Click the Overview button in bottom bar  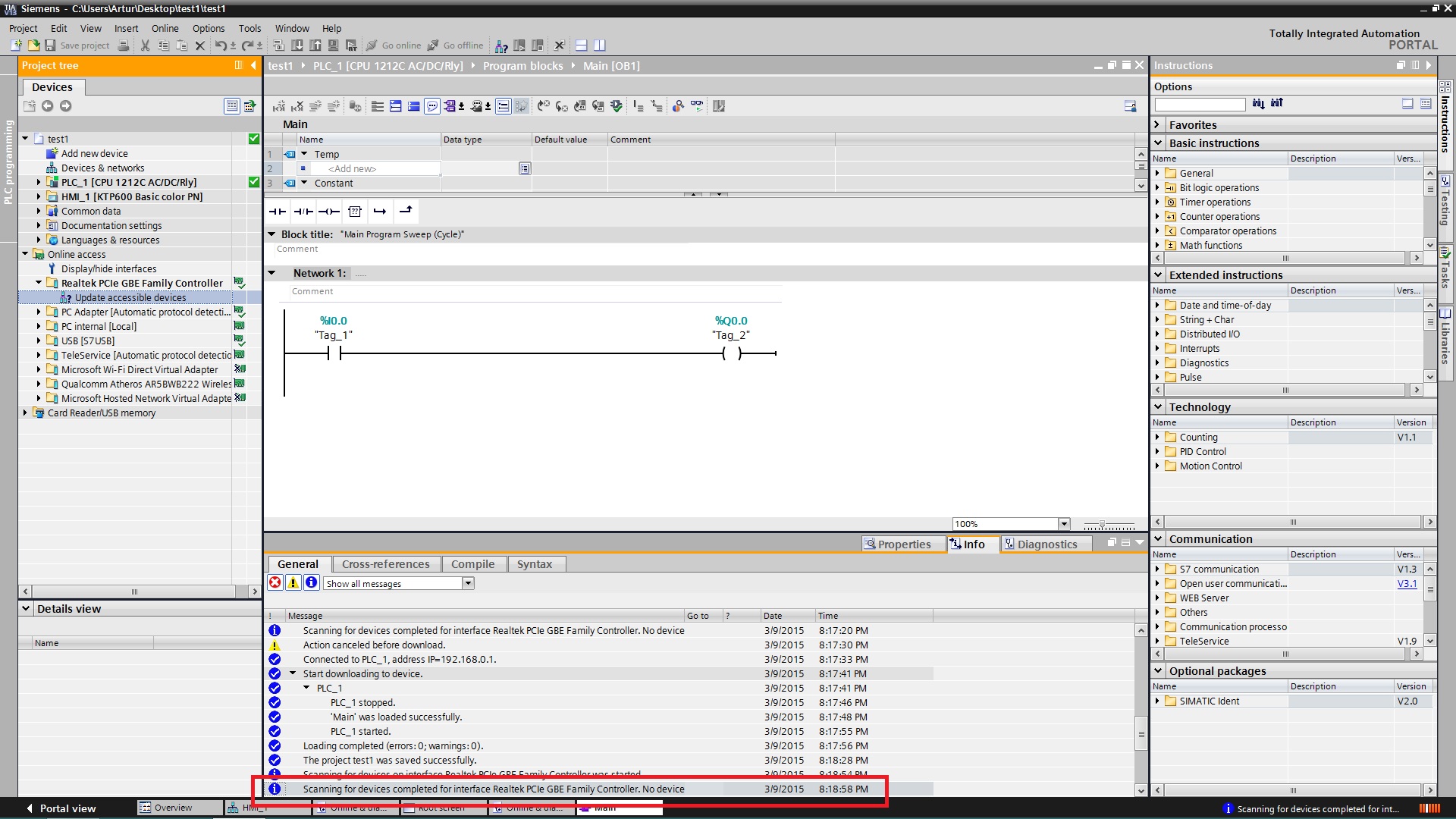(x=179, y=808)
